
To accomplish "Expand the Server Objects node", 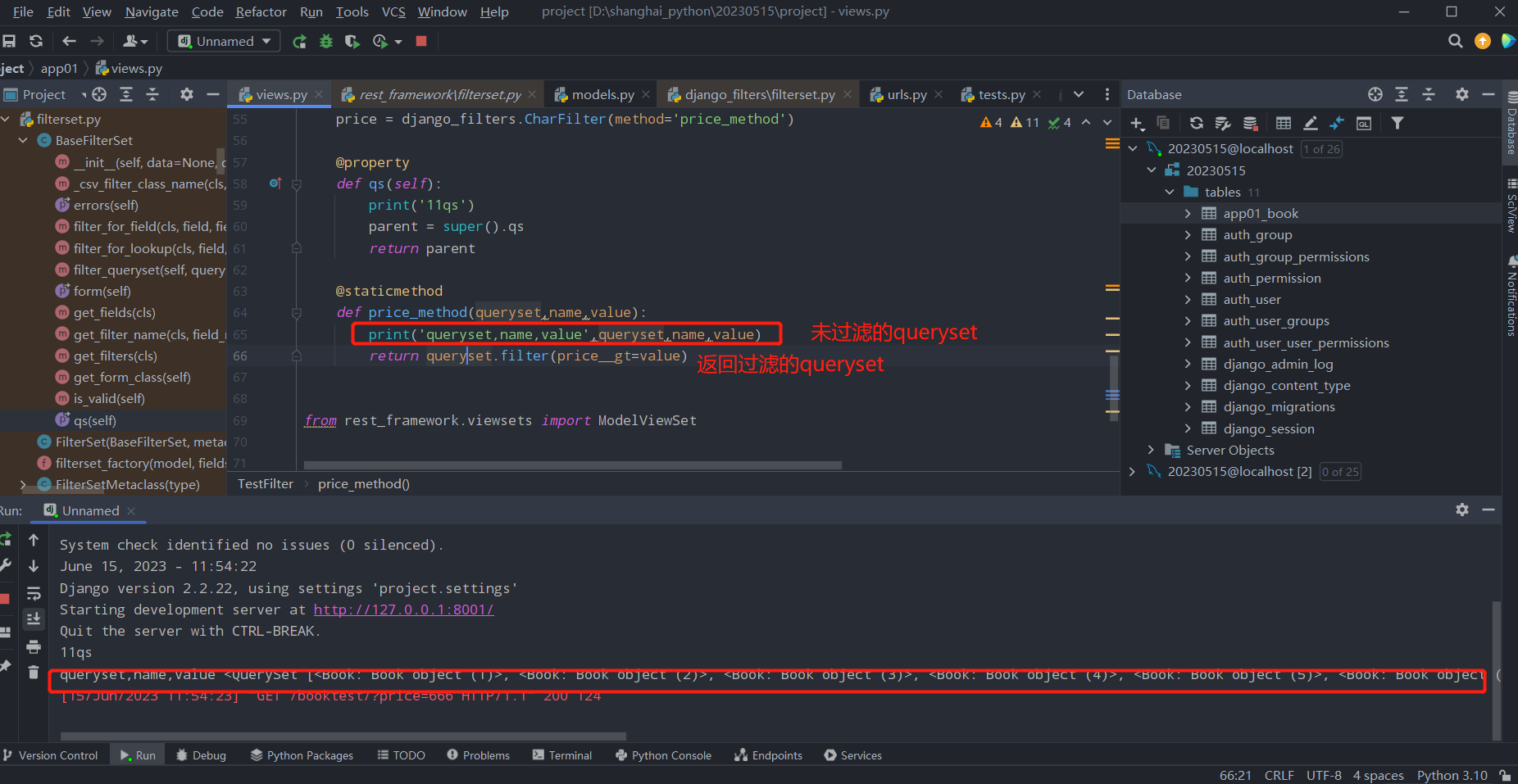I will point(1151,451).
